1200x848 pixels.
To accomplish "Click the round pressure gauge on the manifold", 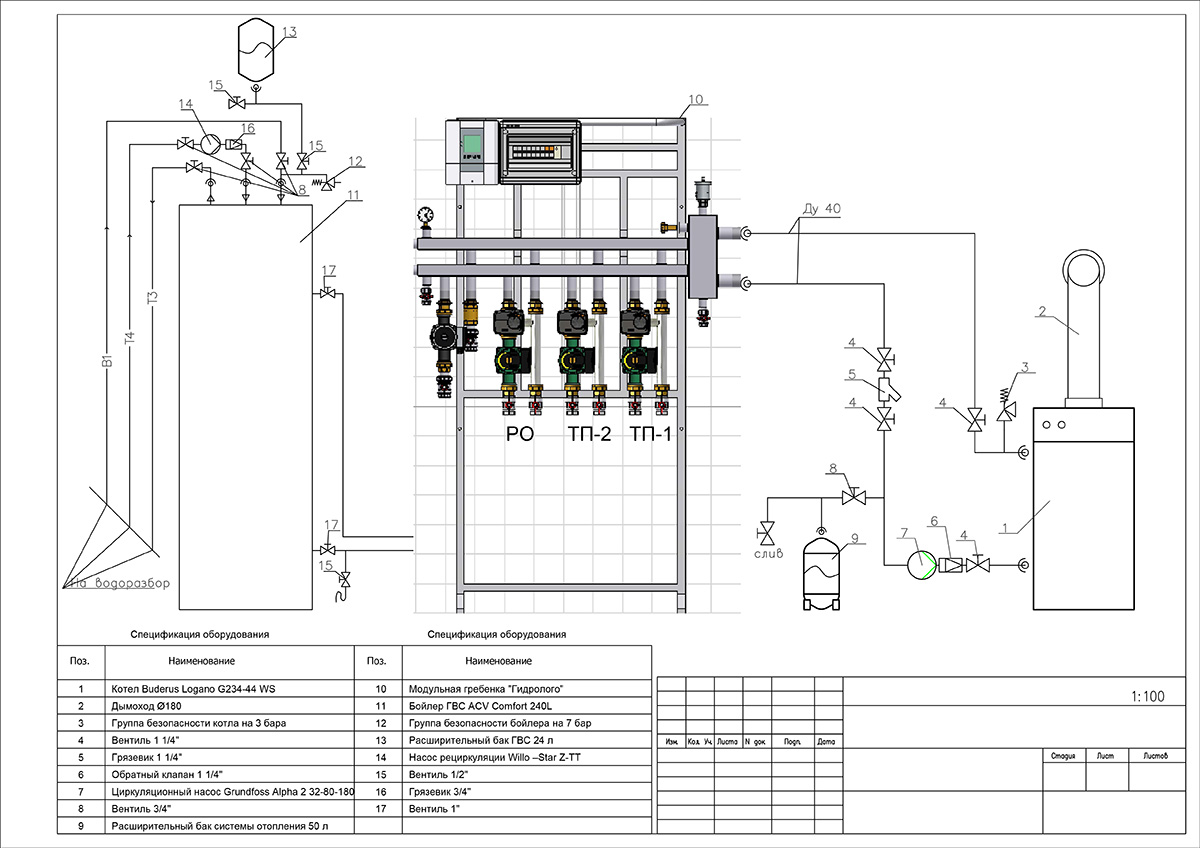I will click(427, 214).
